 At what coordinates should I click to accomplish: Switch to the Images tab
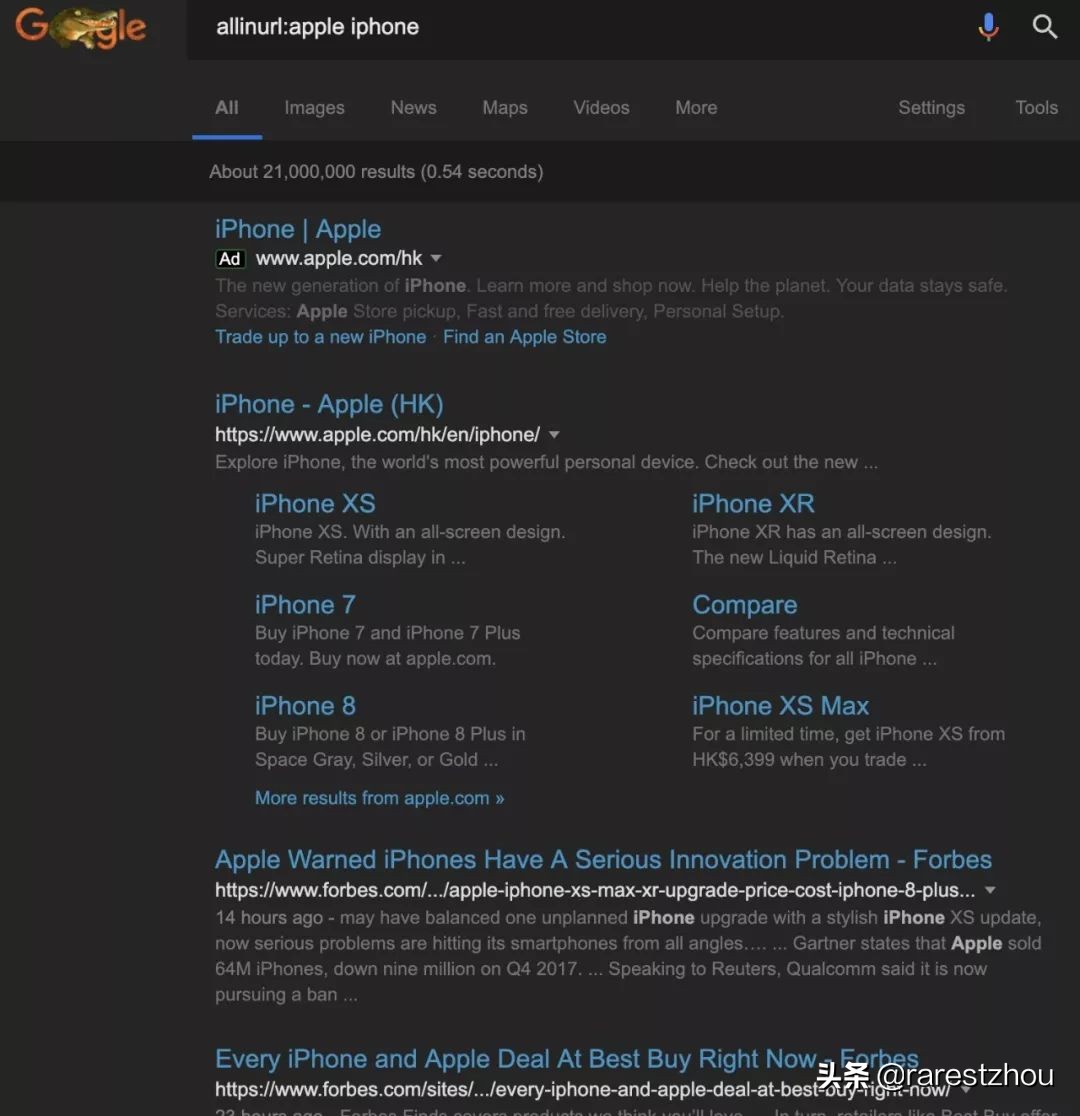pyautogui.click(x=314, y=107)
